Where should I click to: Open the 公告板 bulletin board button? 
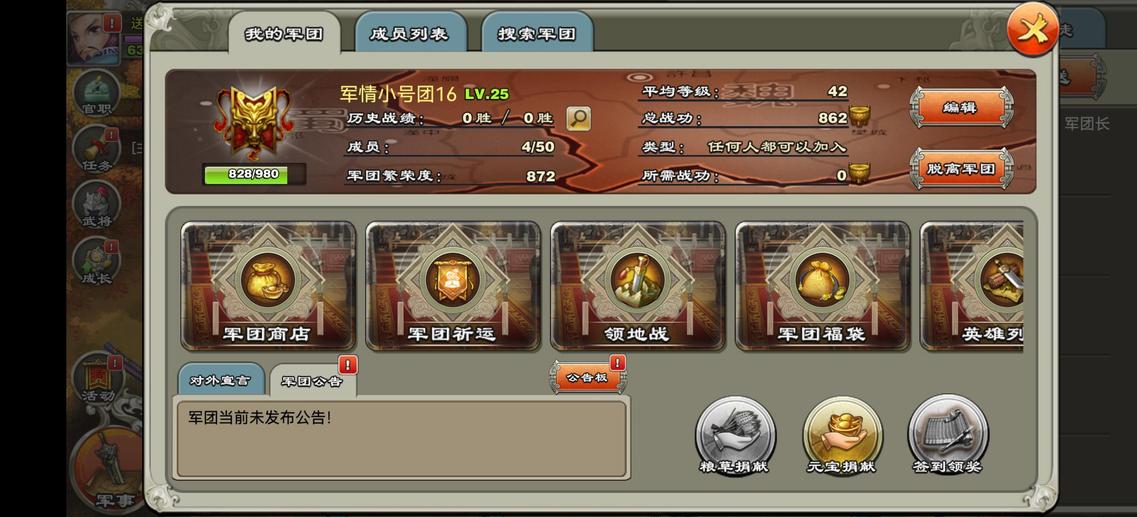pyautogui.click(x=587, y=378)
